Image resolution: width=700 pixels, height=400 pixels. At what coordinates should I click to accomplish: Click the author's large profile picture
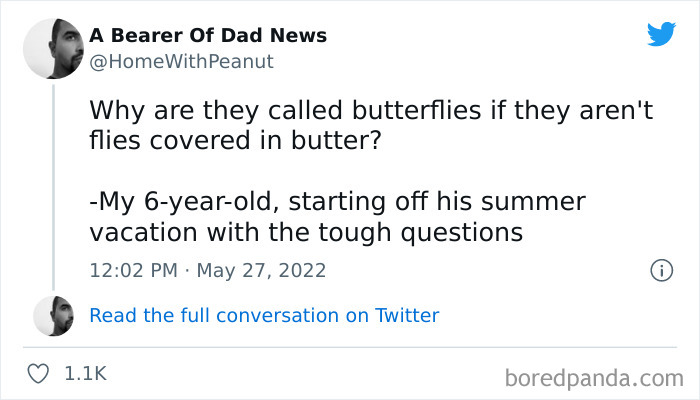pyautogui.click(x=51, y=48)
